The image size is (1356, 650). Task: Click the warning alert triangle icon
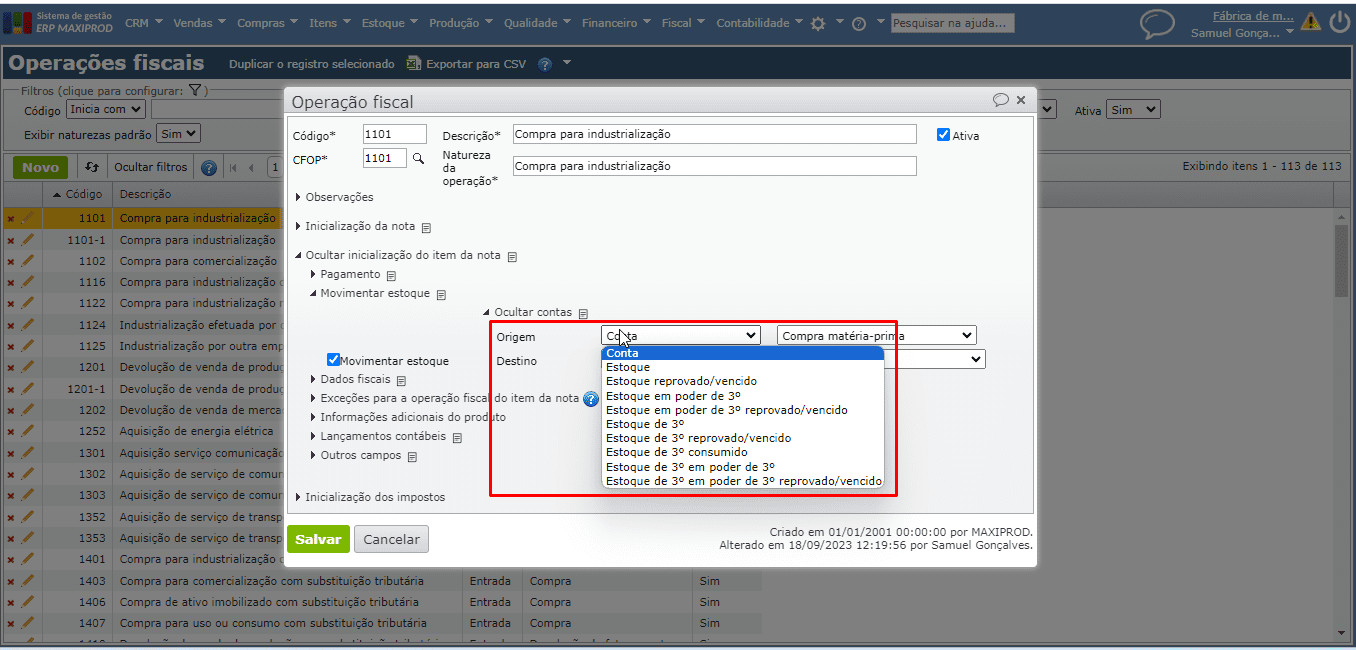[1310, 22]
